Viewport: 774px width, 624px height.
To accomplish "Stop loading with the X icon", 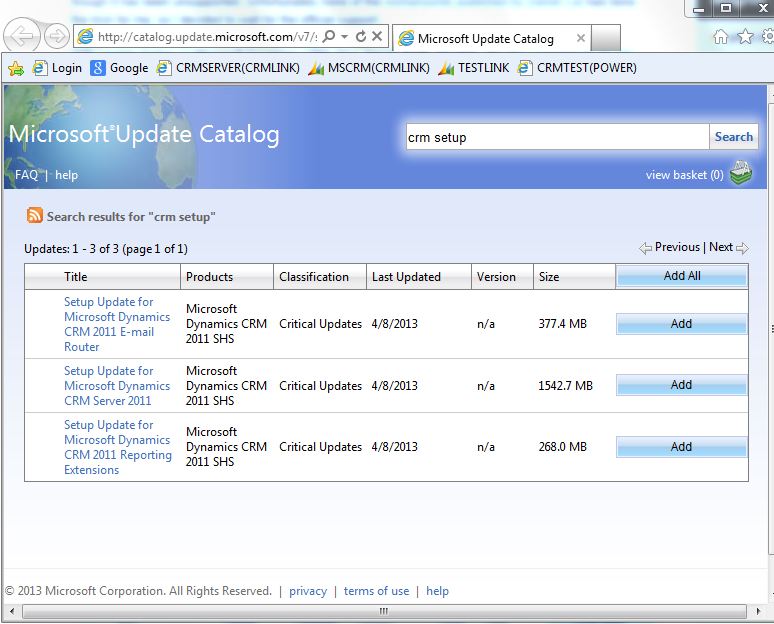I will (x=377, y=36).
